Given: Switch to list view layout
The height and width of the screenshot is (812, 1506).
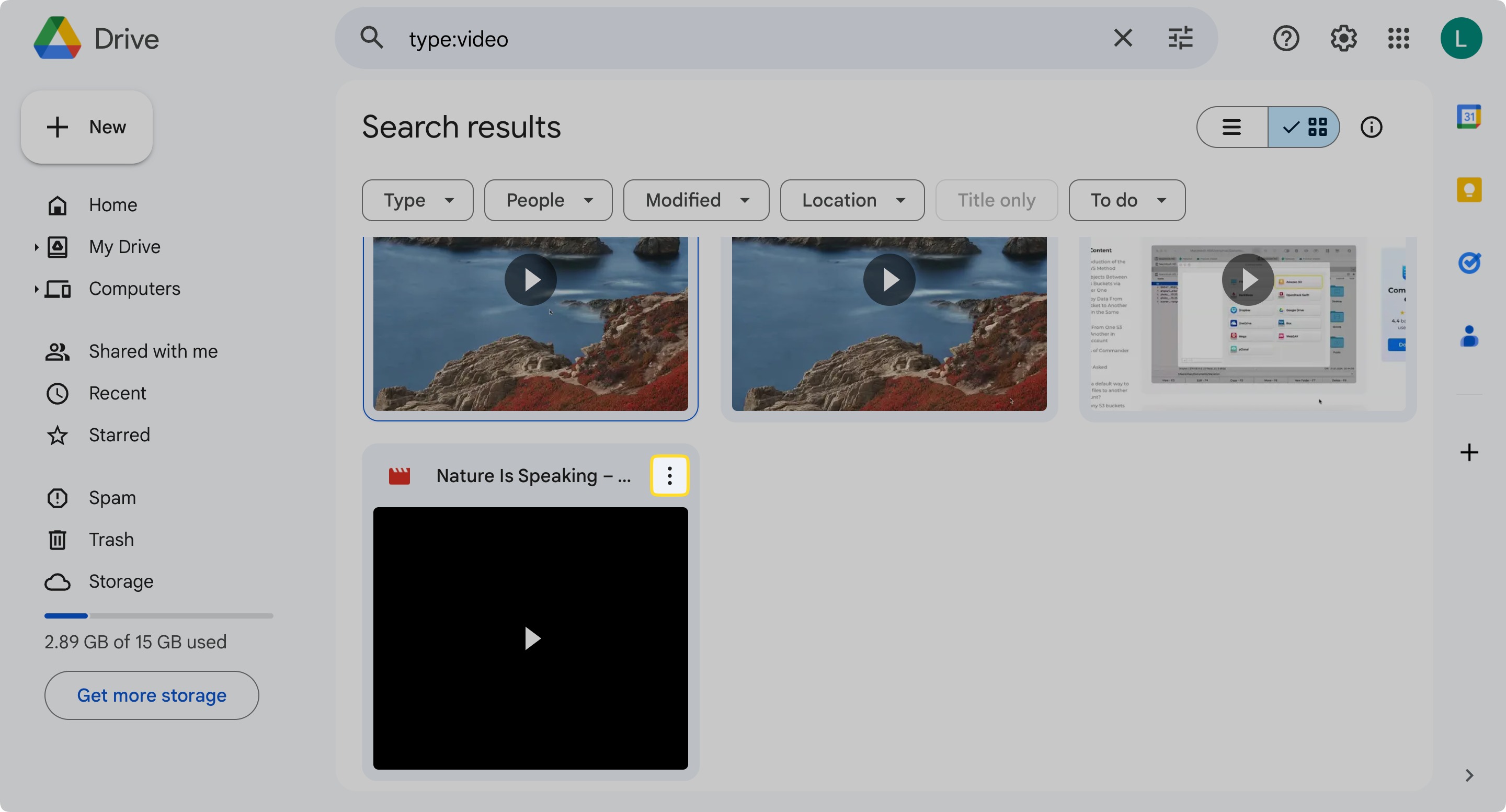Looking at the screenshot, I should click(x=1232, y=127).
